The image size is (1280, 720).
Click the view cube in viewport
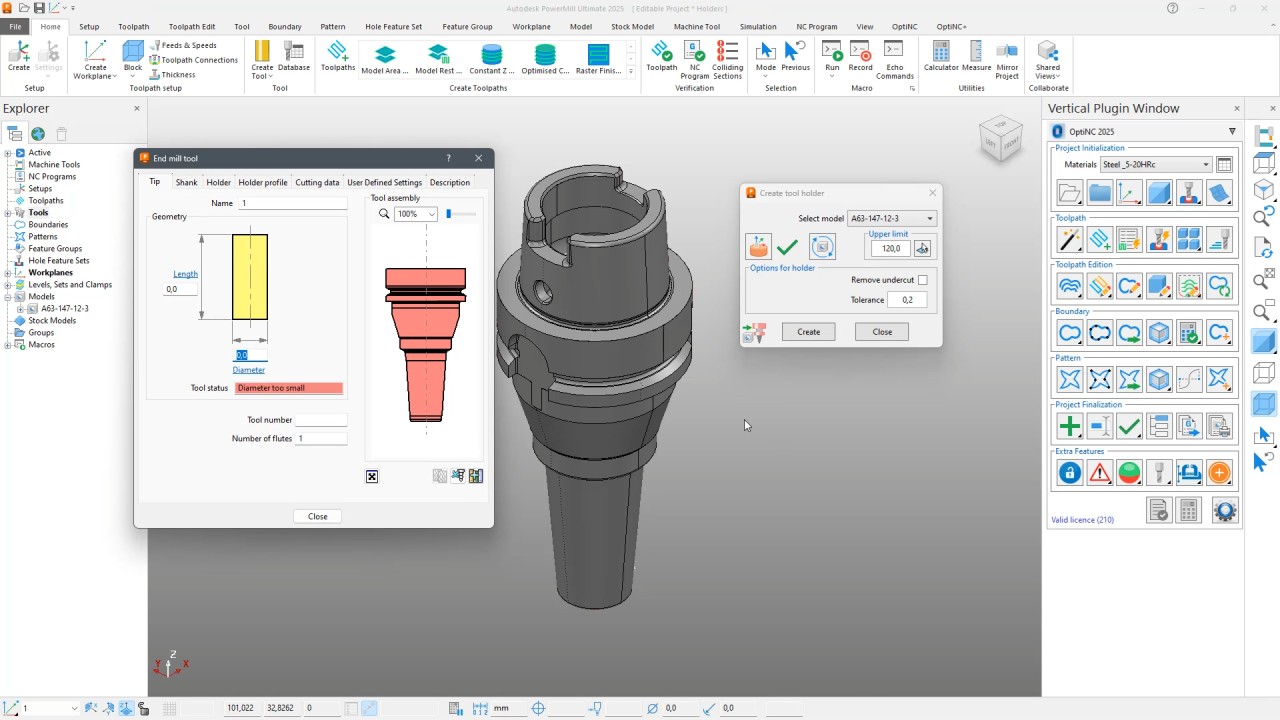[1001, 139]
